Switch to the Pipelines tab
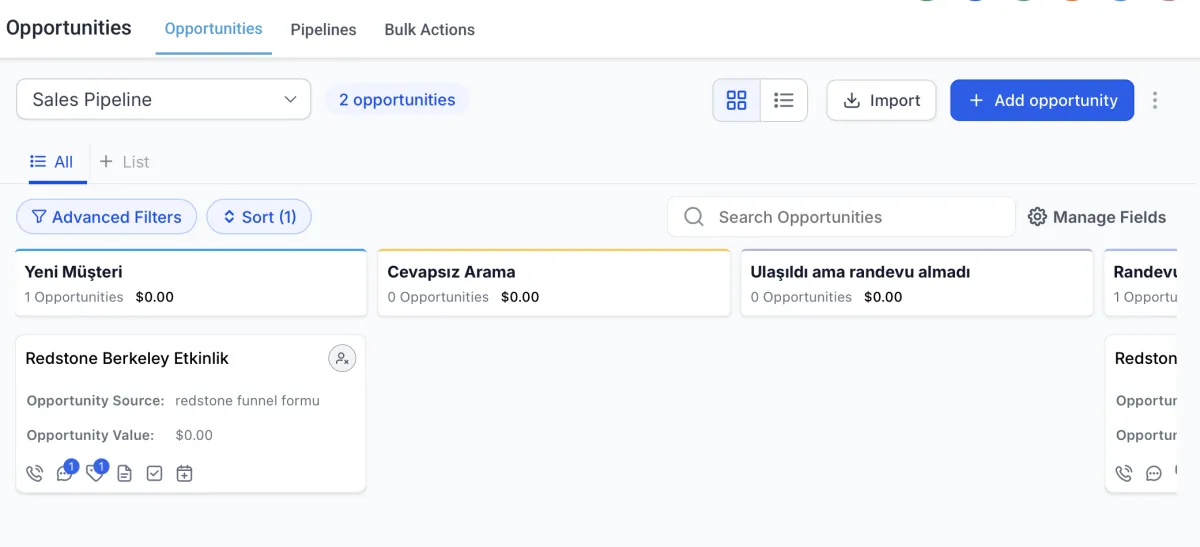Viewport: 1200px width, 547px height. point(323,30)
